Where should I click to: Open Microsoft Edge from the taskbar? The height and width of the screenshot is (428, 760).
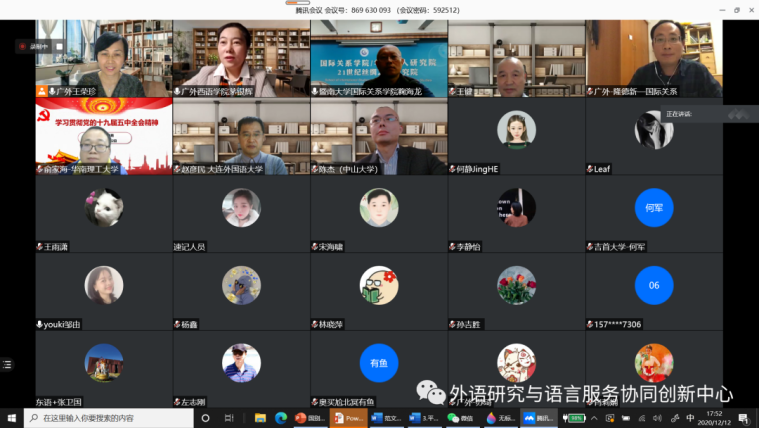(x=281, y=418)
